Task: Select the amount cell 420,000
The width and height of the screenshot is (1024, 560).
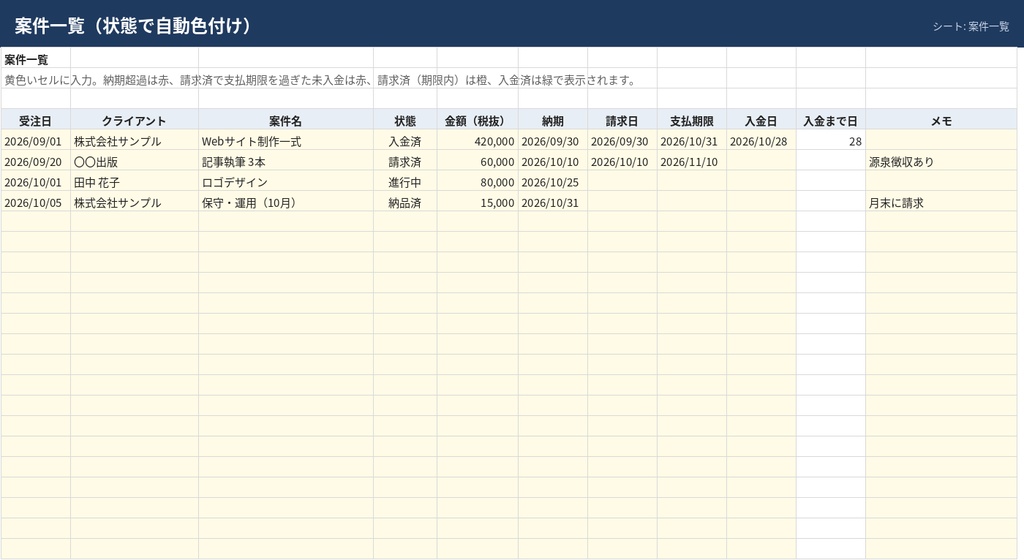Action: coord(477,141)
